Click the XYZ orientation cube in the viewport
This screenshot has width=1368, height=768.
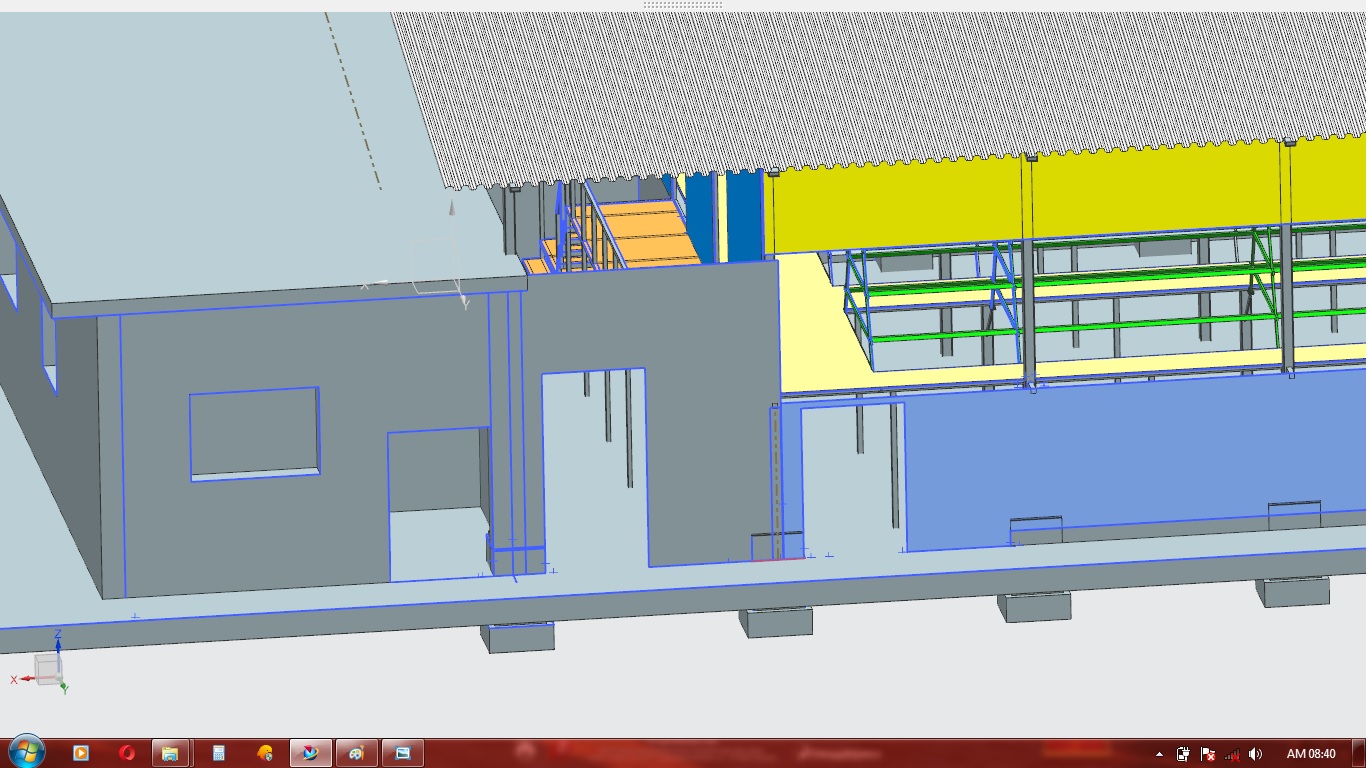(x=47, y=666)
